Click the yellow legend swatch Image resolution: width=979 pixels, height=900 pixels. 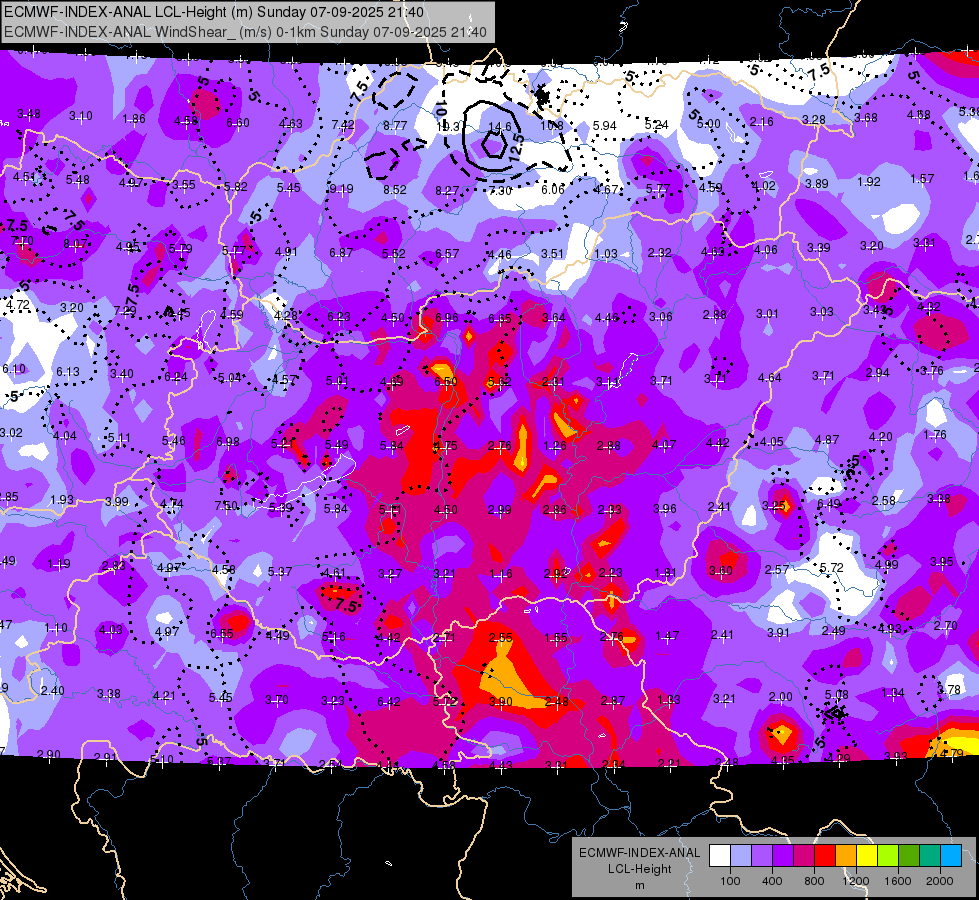[x=867, y=856]
